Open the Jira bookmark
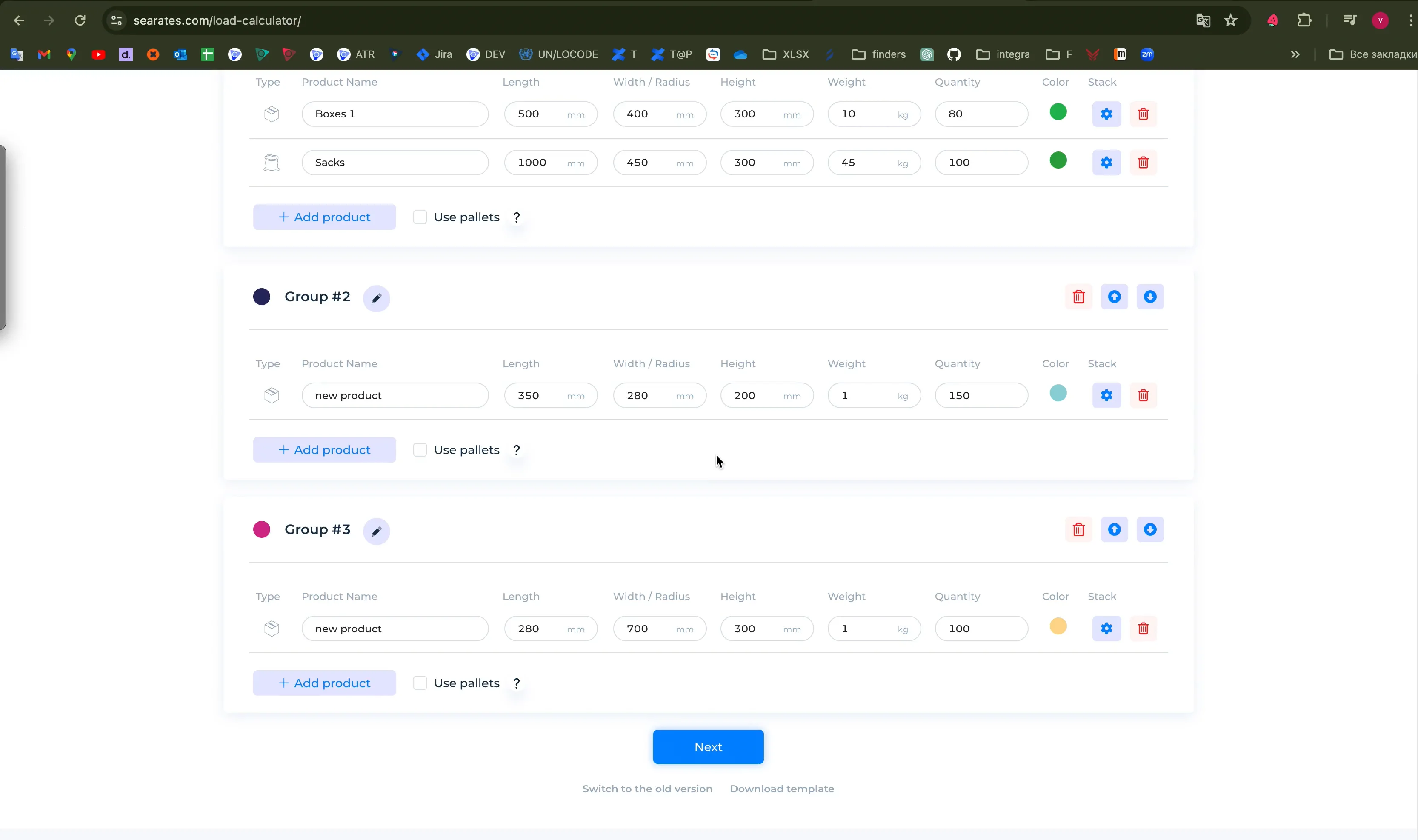 434,54
